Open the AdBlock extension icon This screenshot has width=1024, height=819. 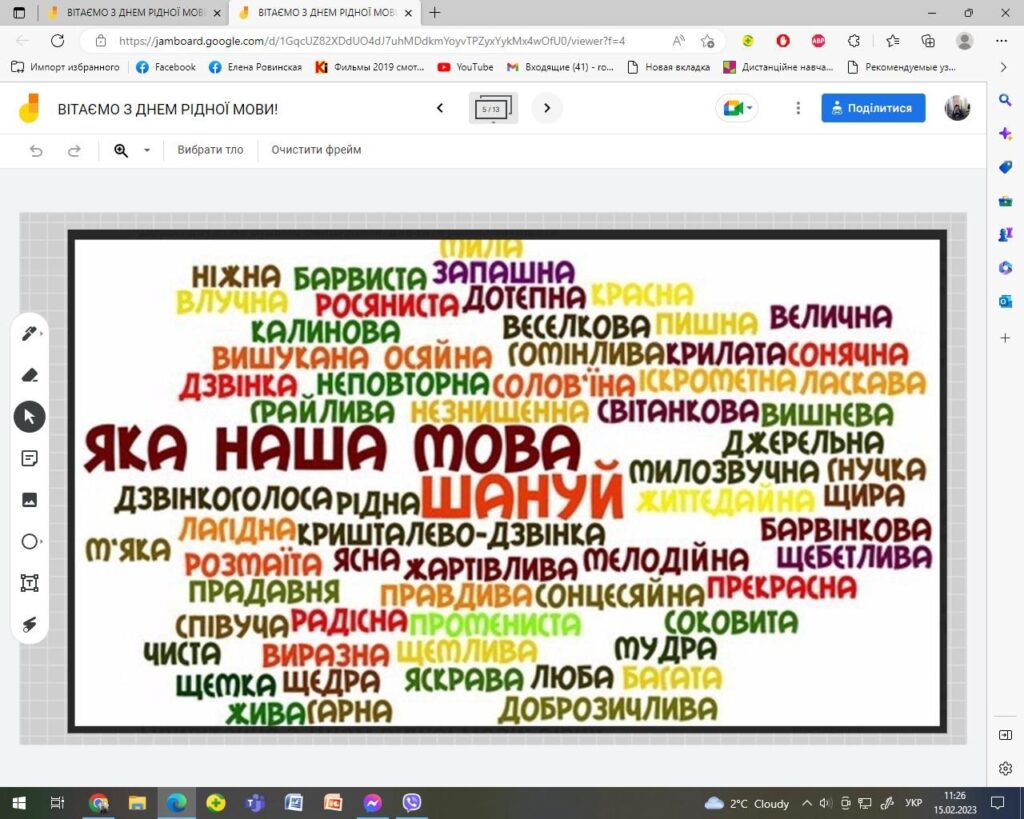point(818,40)
